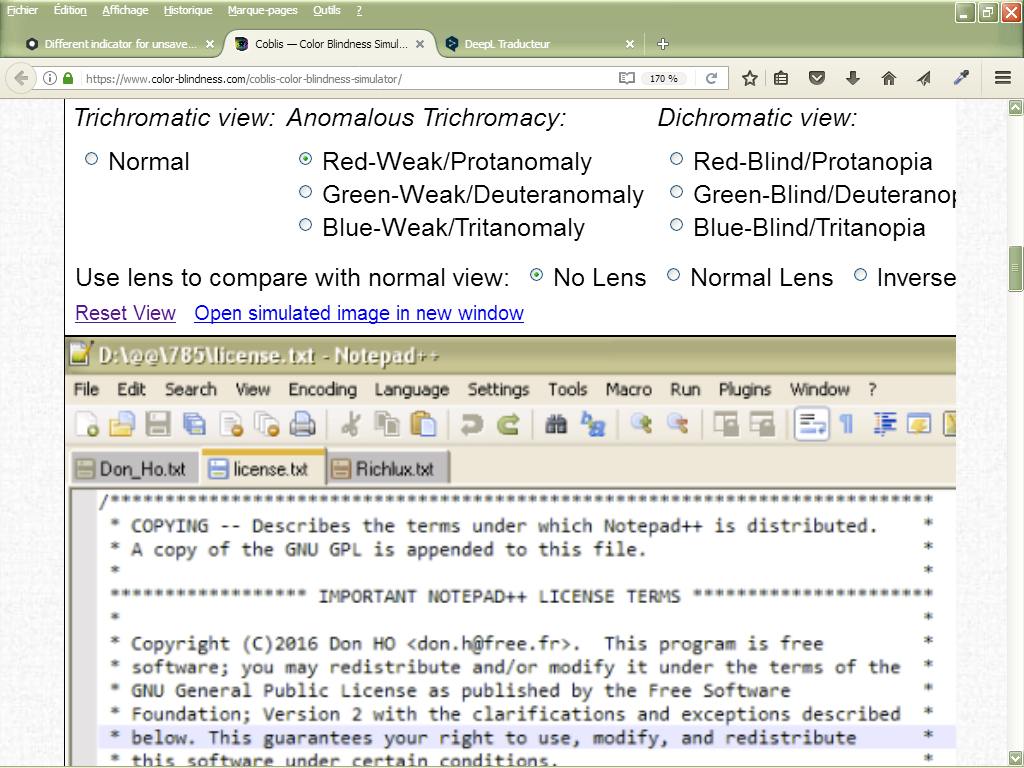The width and height of the screenshot is (1024, 768).
Task: Open a new tab with plus button
Action: 662,44
